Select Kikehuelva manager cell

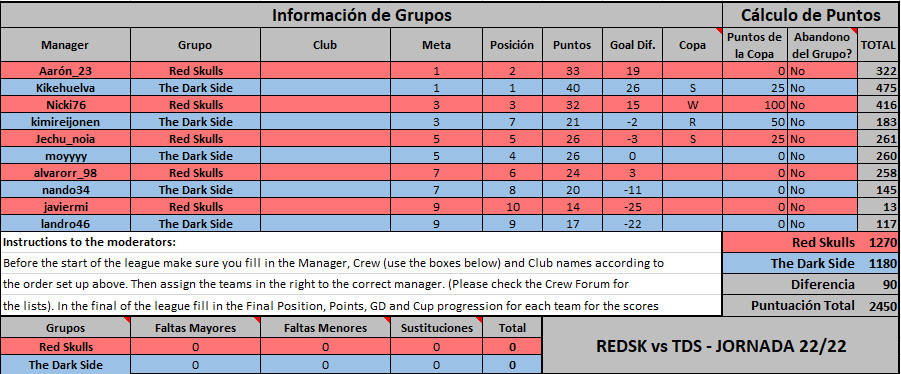(66, 88)
